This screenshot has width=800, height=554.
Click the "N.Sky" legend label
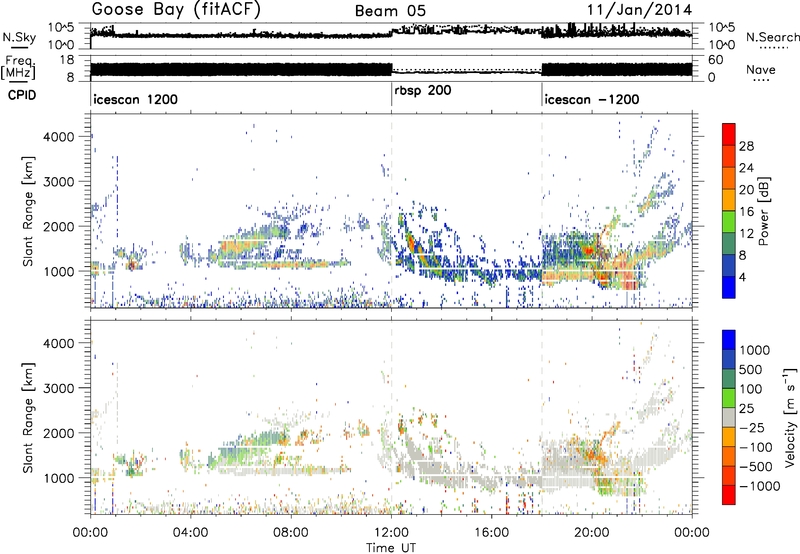pos(19,37)
